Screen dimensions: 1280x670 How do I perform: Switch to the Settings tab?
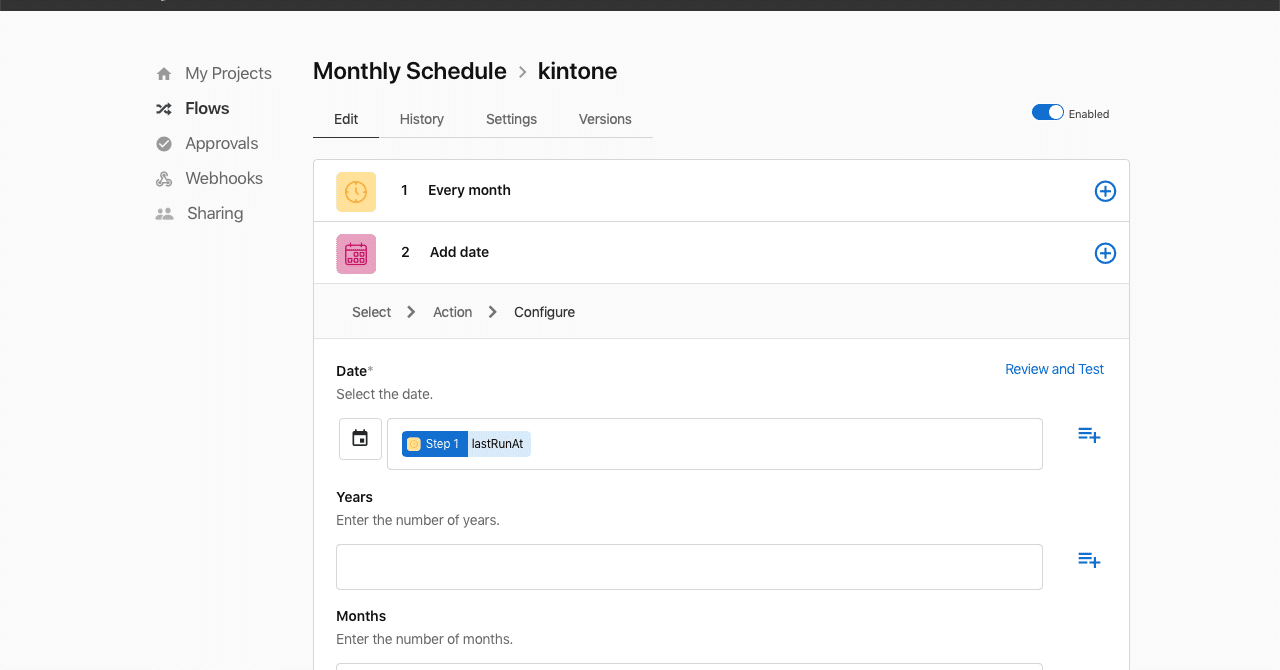click(x=511, y=119)
